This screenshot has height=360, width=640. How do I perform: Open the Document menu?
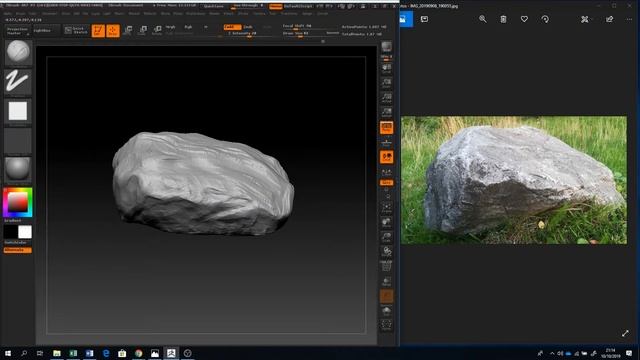point(50,13)
